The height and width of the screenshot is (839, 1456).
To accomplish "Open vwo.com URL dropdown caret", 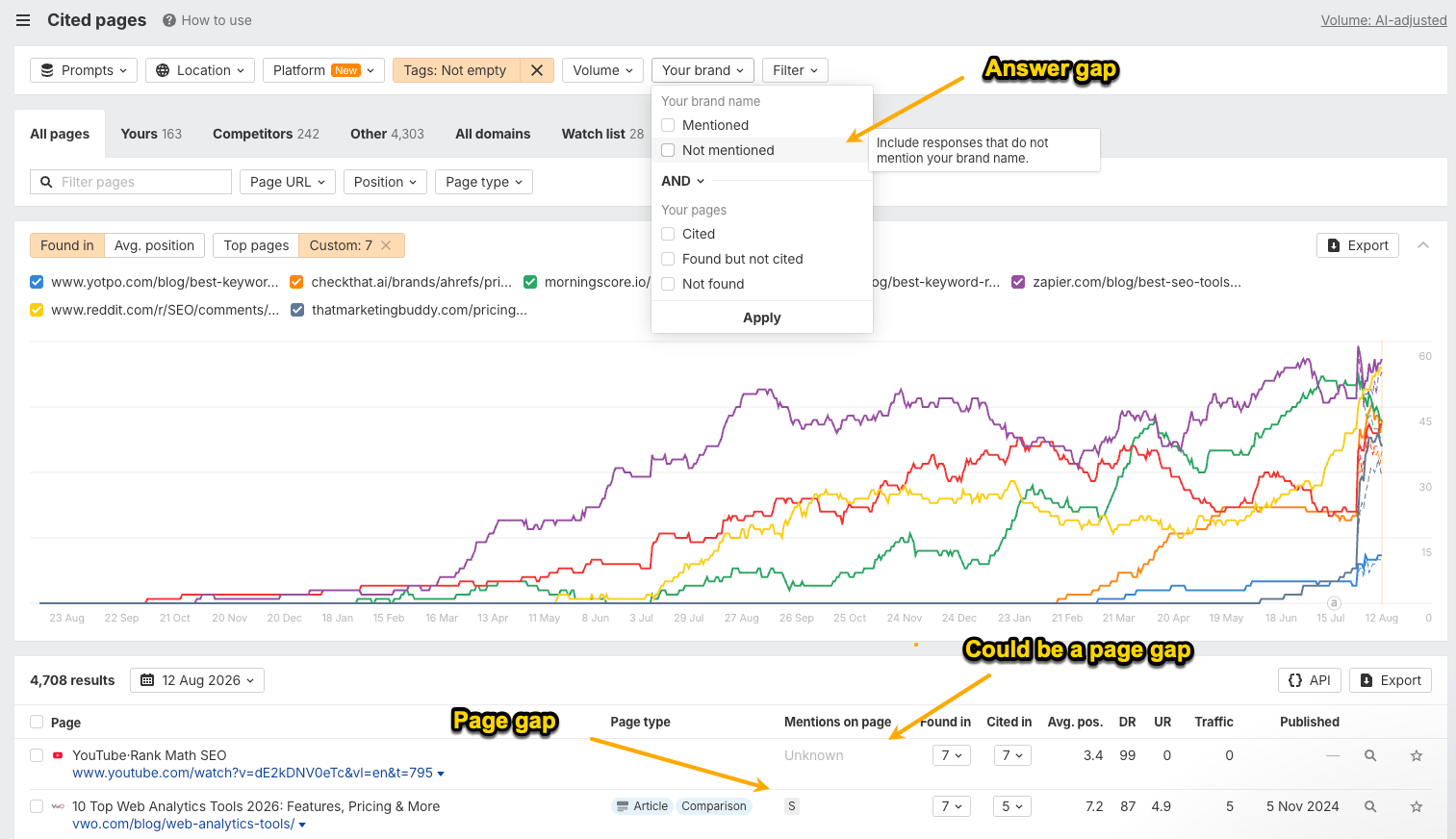I will click(302, 825).
